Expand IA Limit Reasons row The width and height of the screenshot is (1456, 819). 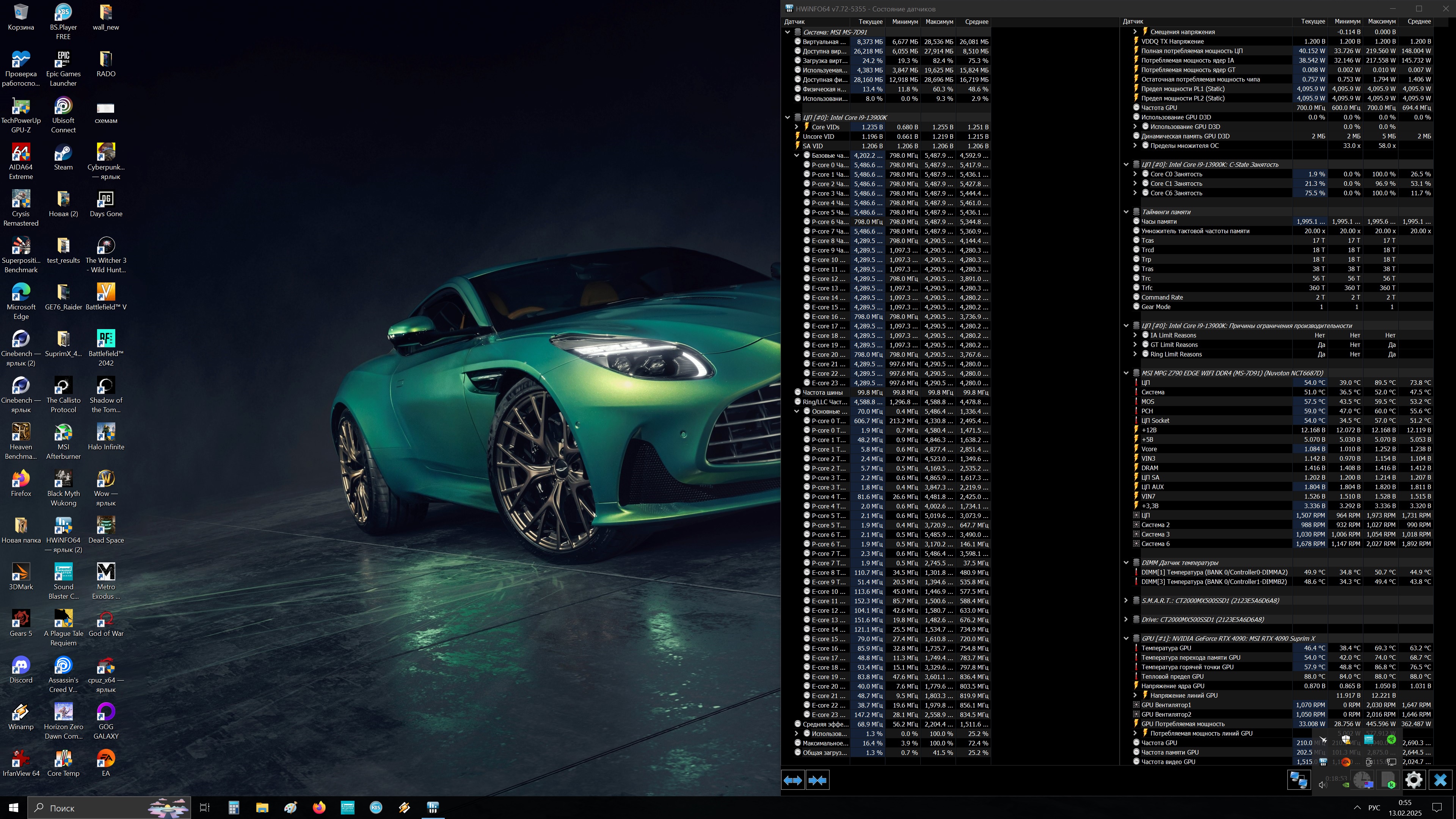[x=1135, y=335]
